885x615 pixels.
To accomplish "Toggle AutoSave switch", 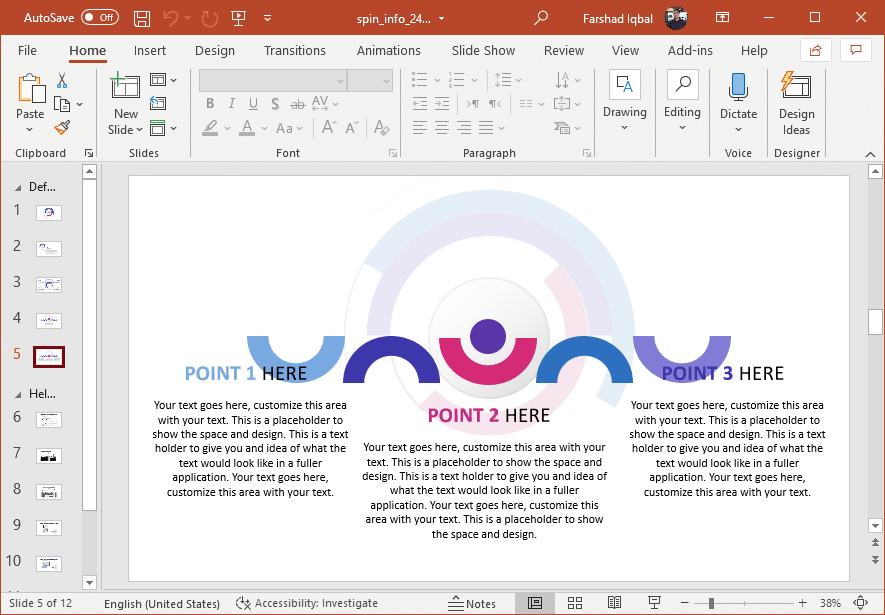I will tap(99, 18).
